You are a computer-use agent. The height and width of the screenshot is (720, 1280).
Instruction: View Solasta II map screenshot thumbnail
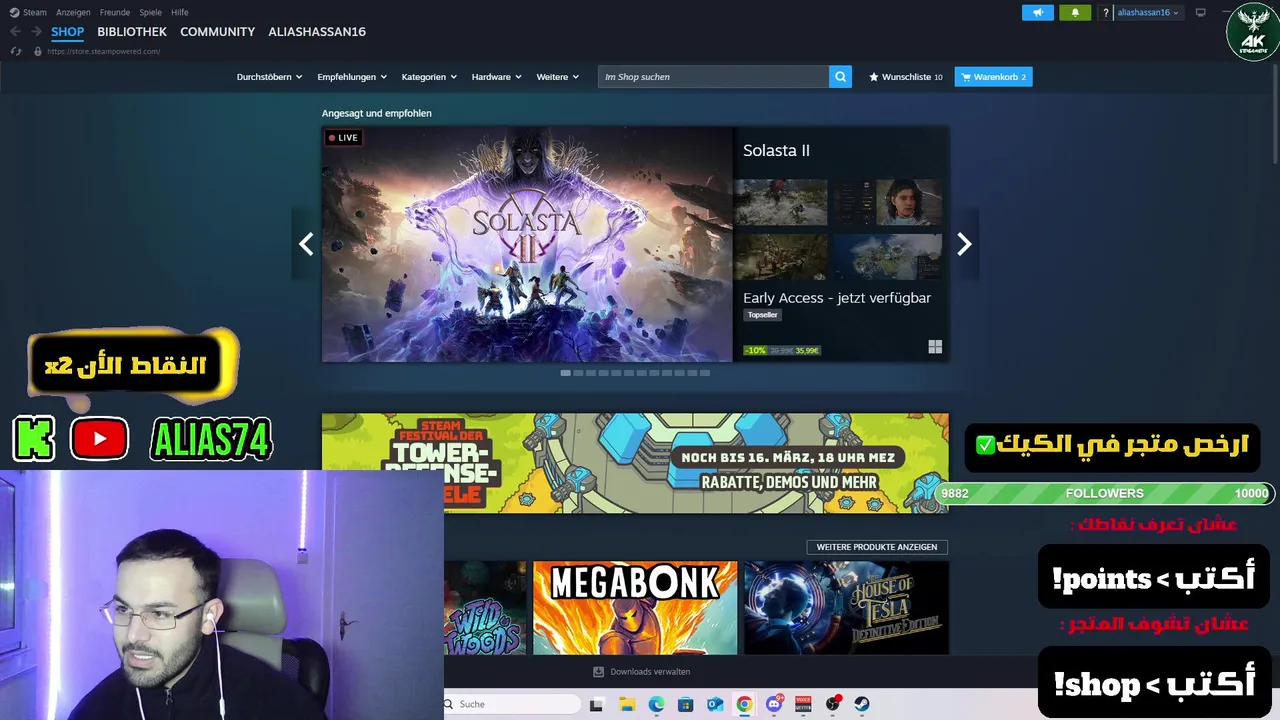(x=888, y=258)
